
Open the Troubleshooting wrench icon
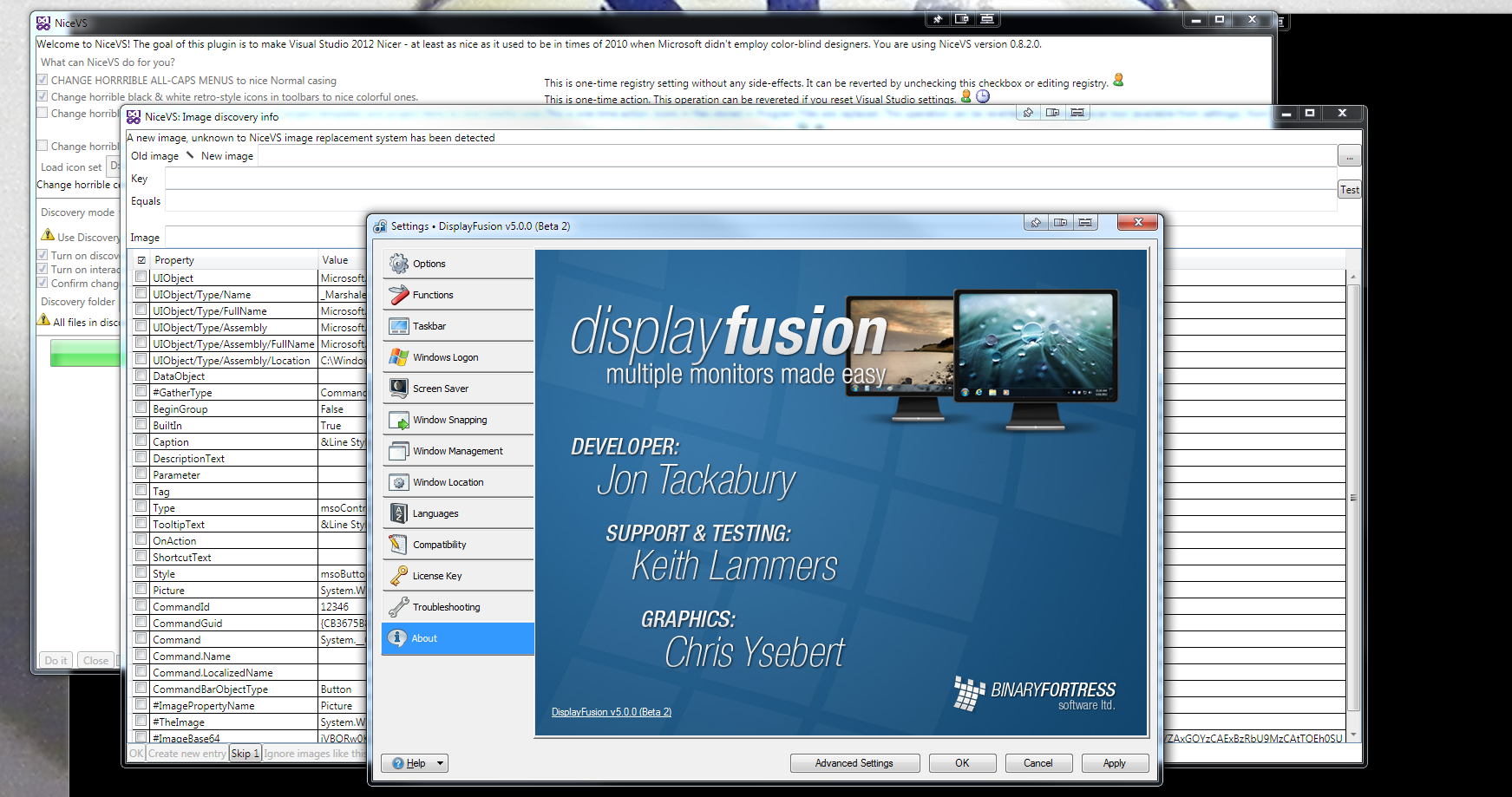coord(399,607)
